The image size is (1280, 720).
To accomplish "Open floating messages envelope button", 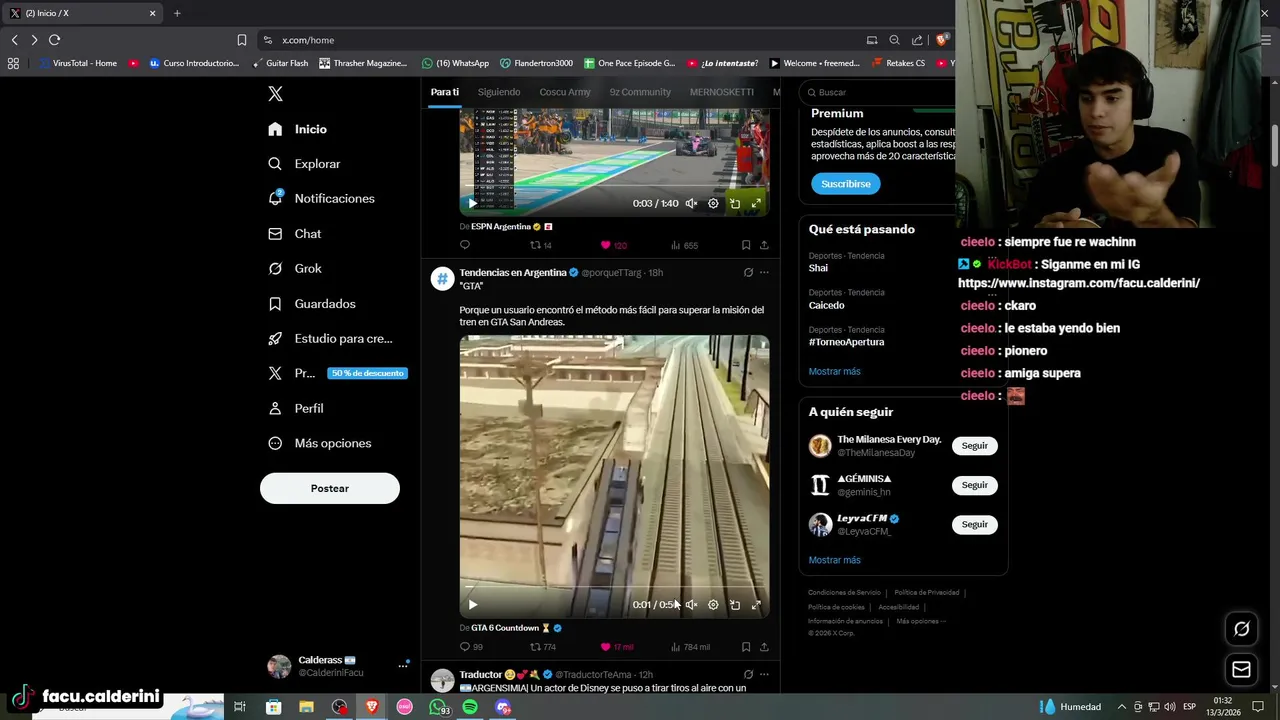I will tap(1241, 669).
